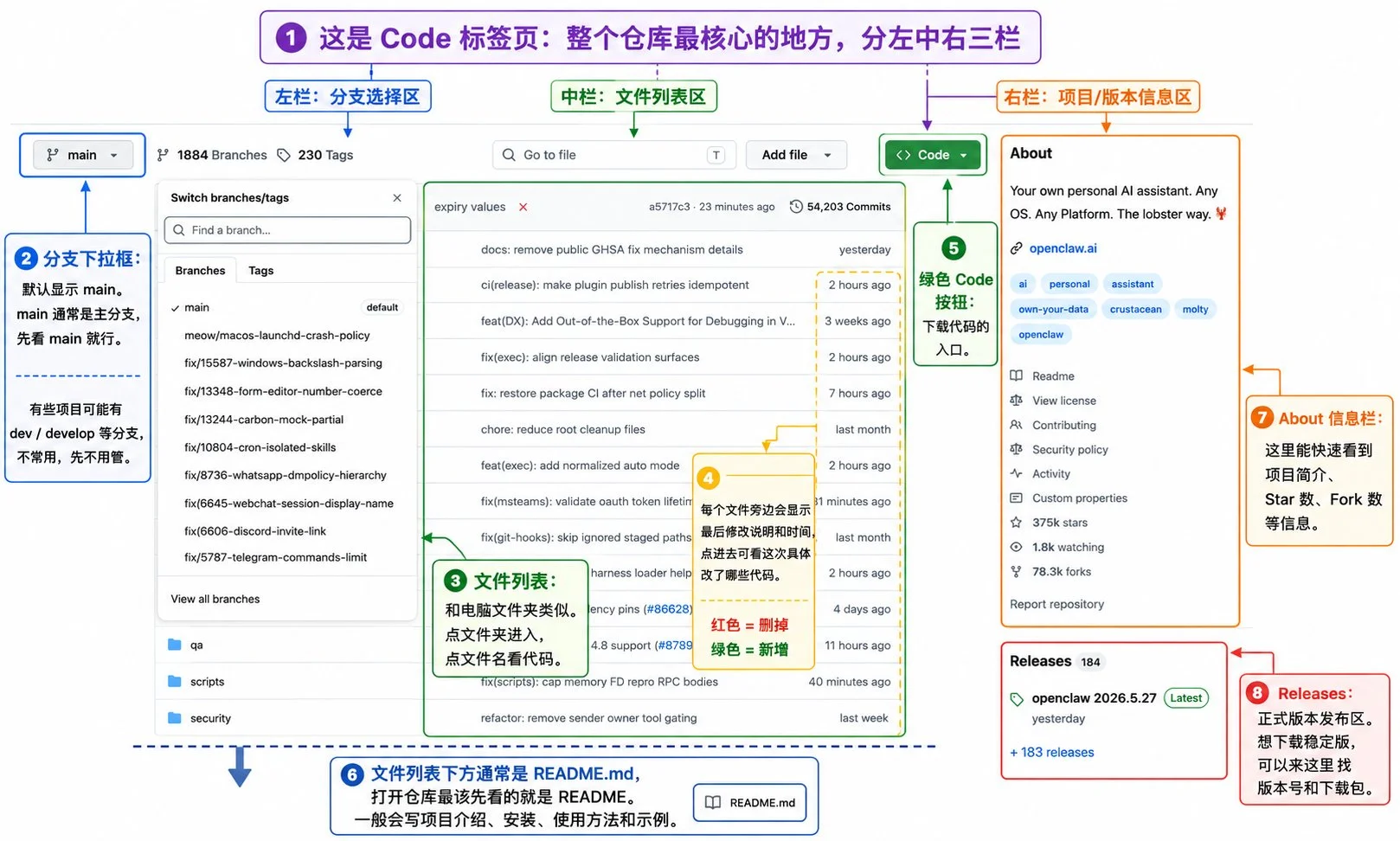
Task: Choose branch fix(6645-webchat-session-display-name
Action: tap(288, 504)
